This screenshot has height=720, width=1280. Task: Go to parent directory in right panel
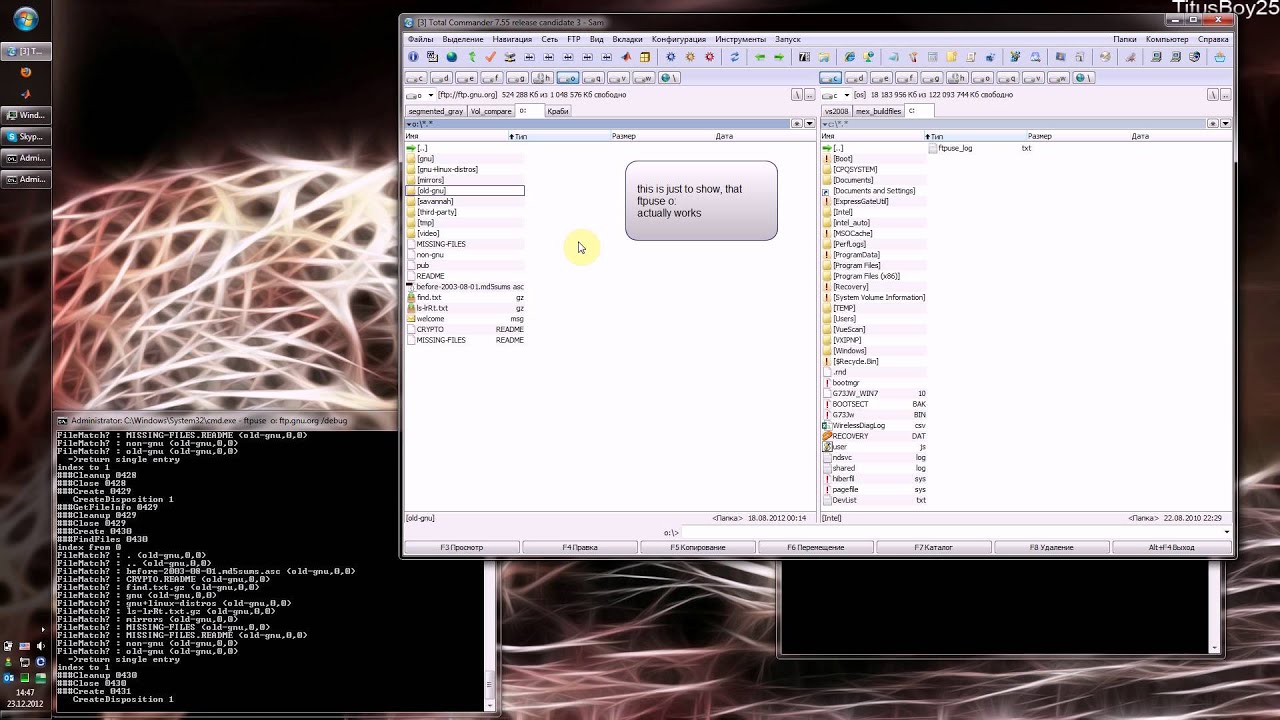[1225, 95]
